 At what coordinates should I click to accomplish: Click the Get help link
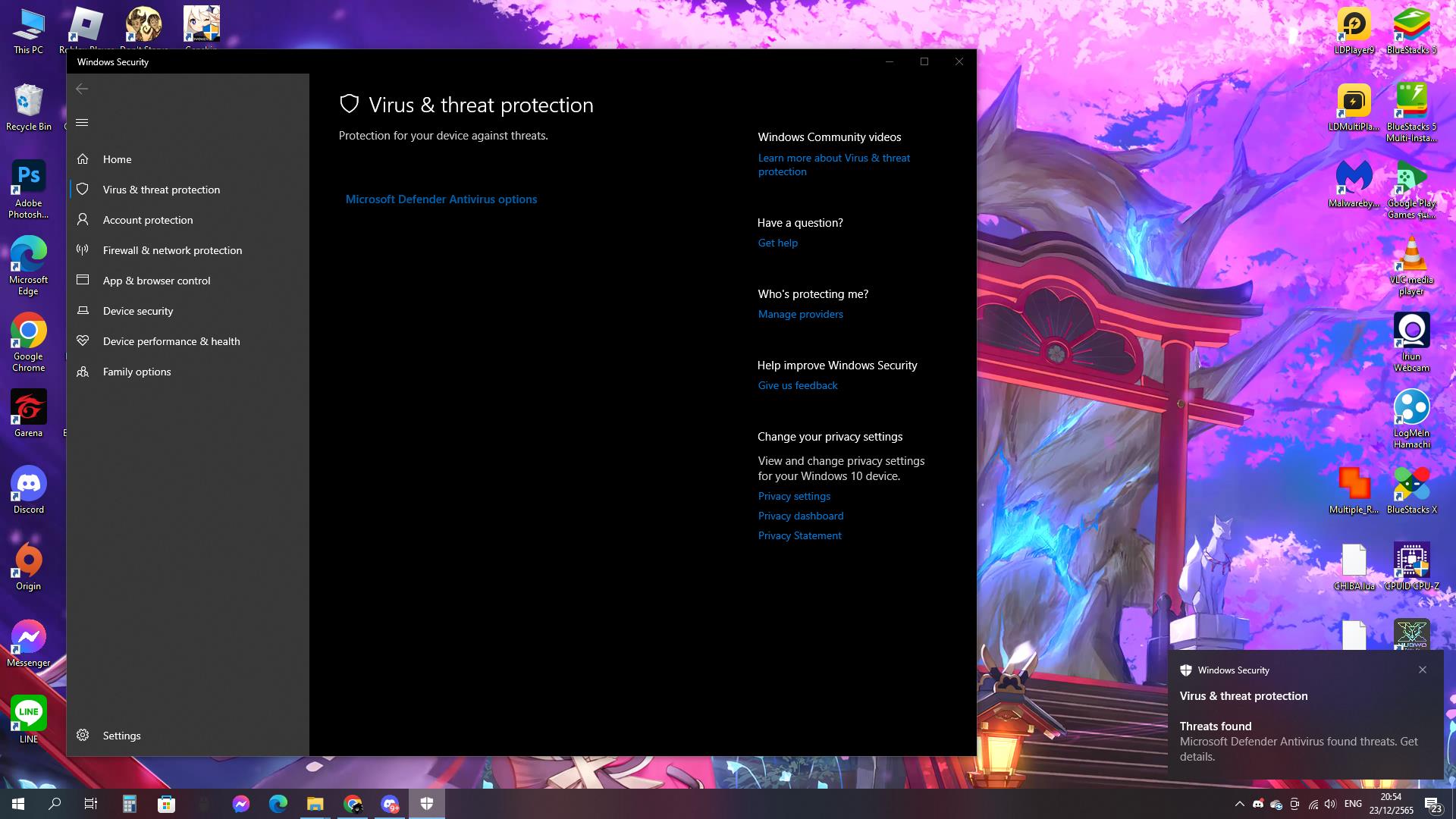777,243
